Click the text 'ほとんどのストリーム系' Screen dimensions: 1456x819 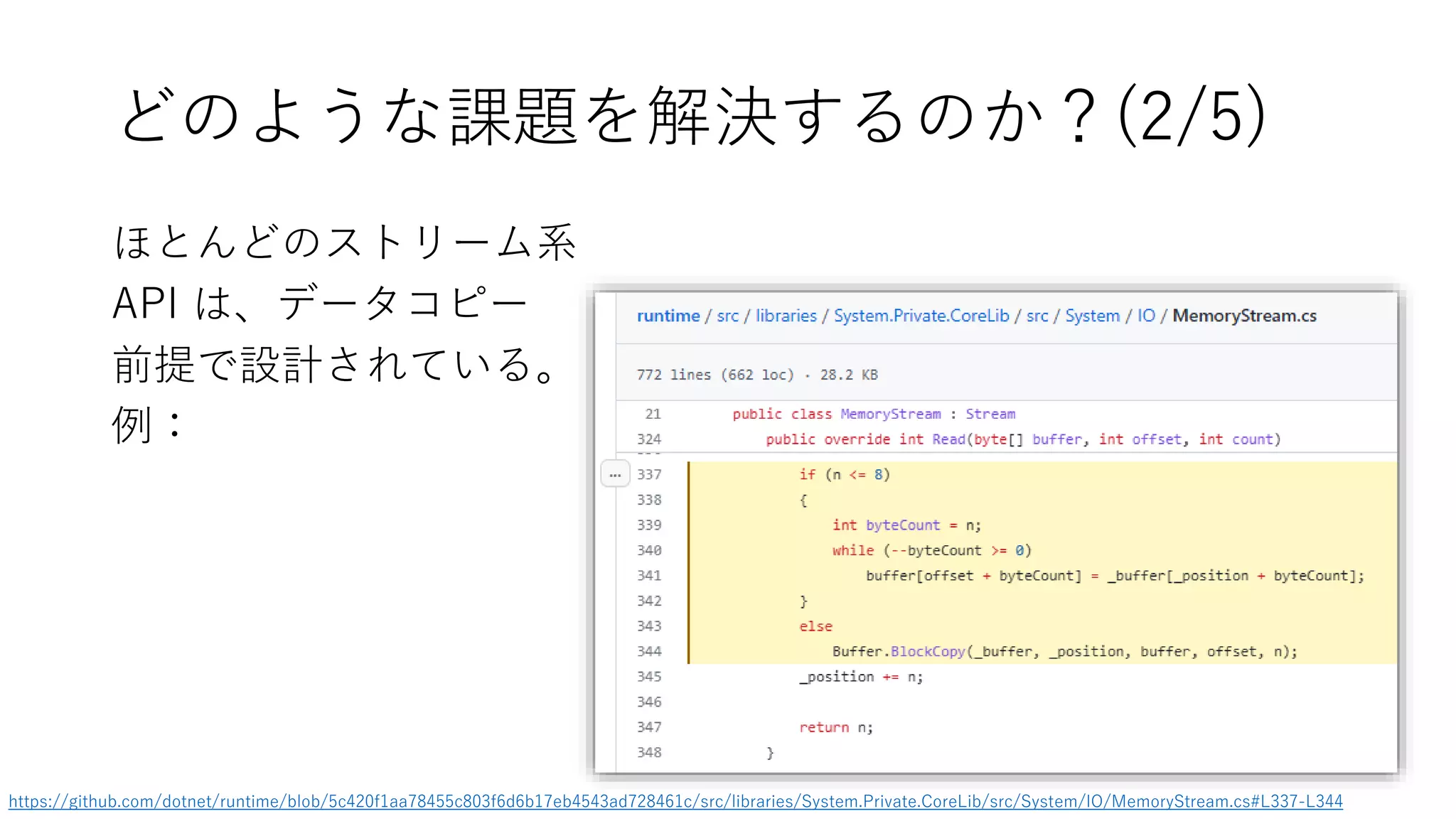346,242
